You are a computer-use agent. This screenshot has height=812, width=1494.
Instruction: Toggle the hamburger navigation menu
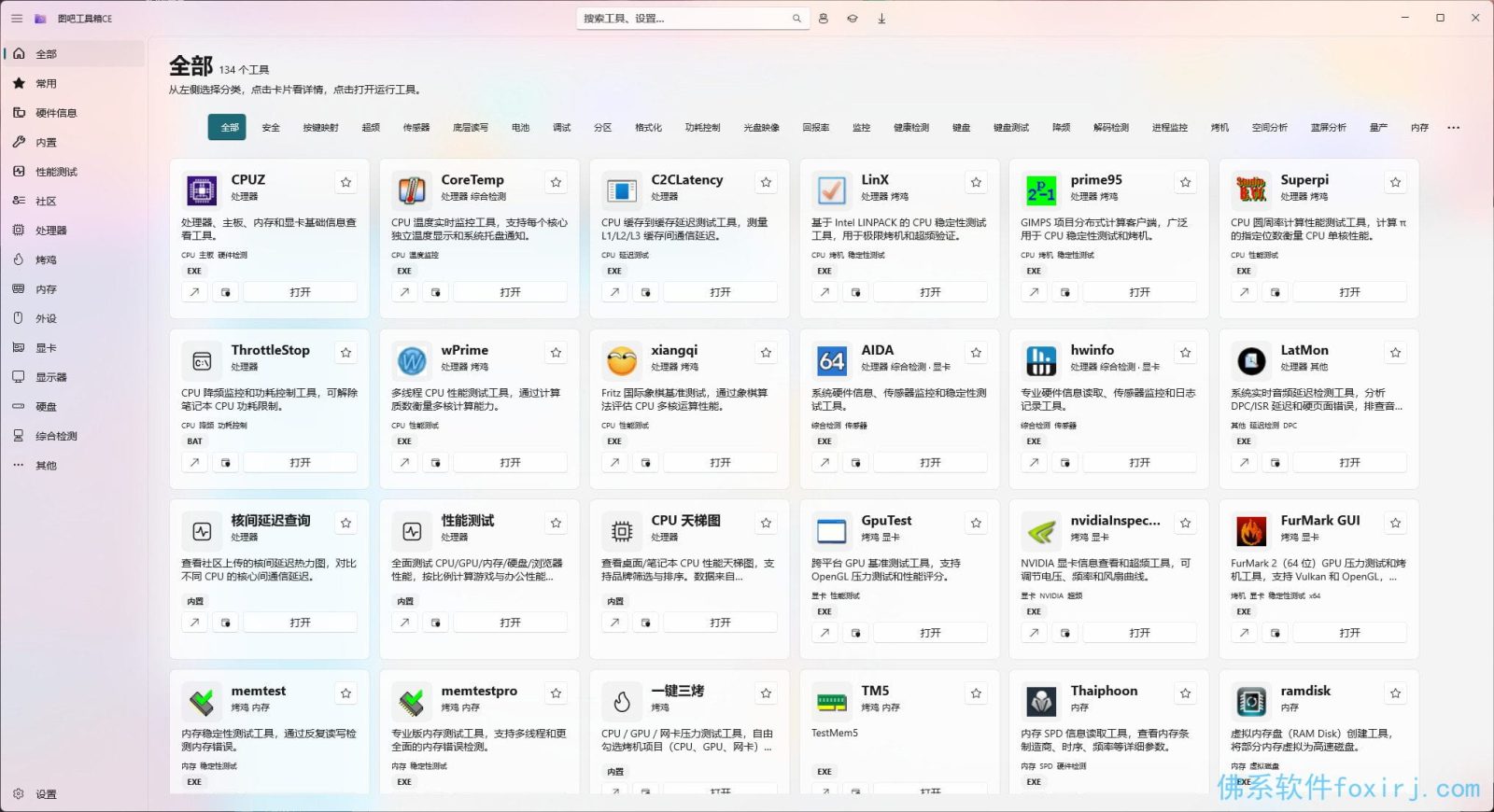pyautogui.click(x=17, y=18)
